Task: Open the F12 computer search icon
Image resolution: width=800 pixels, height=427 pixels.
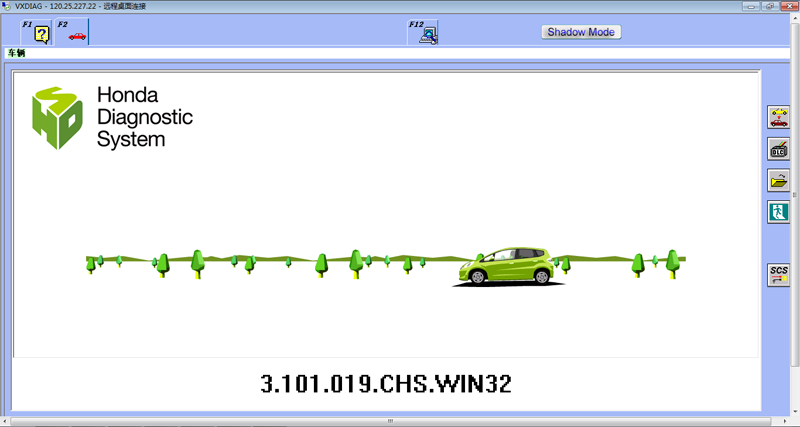Action: point(423,32)
